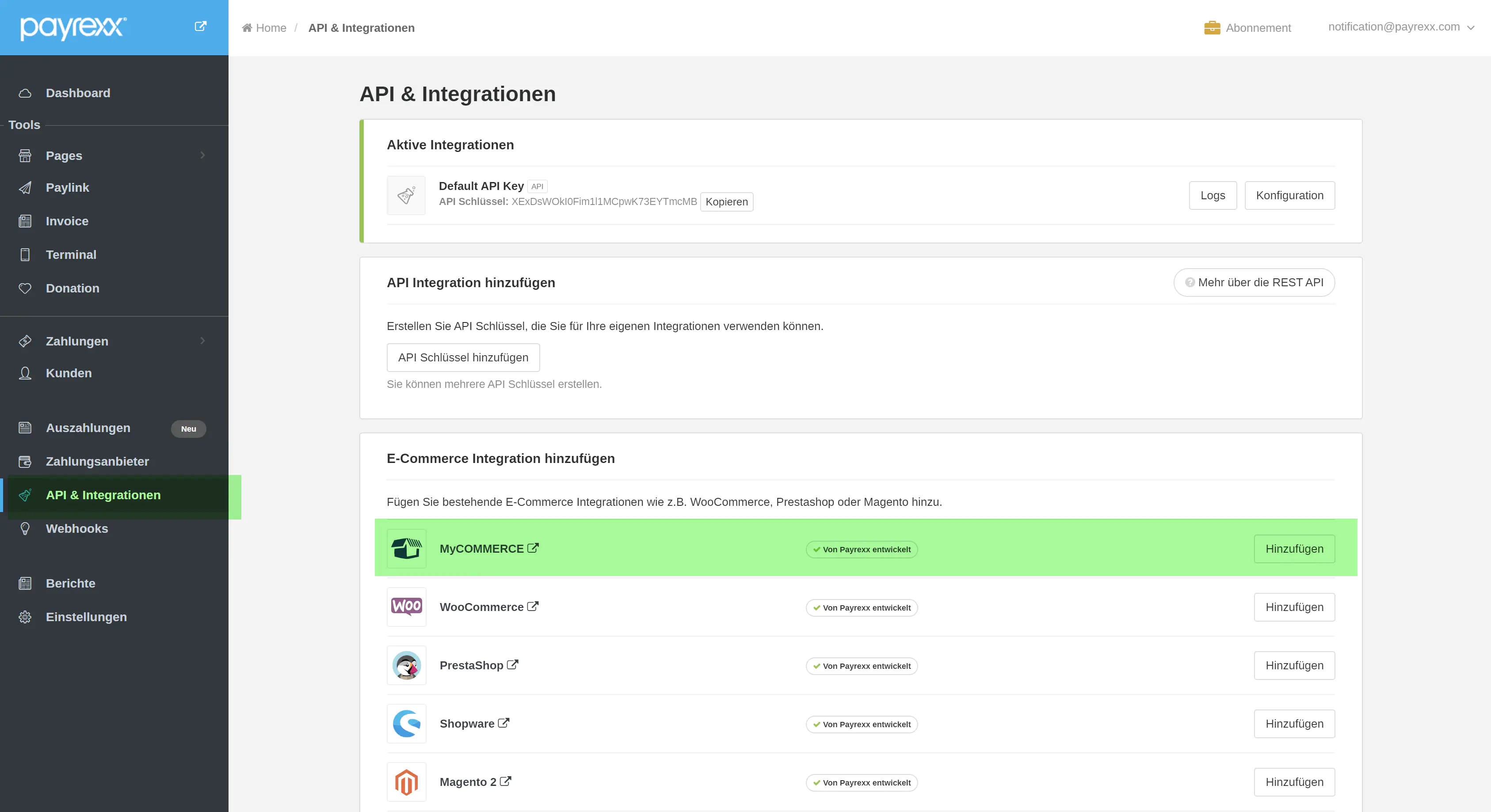The image size is (1491, 812).
Task: Go to Webhooks in sidebar
Action: [77, 529]
